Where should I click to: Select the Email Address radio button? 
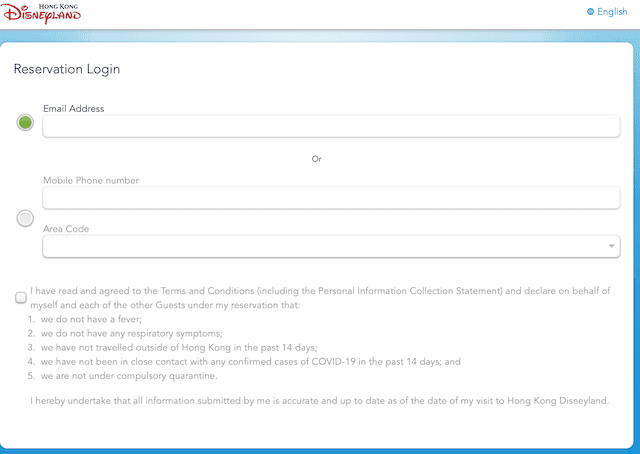(25, 122)
